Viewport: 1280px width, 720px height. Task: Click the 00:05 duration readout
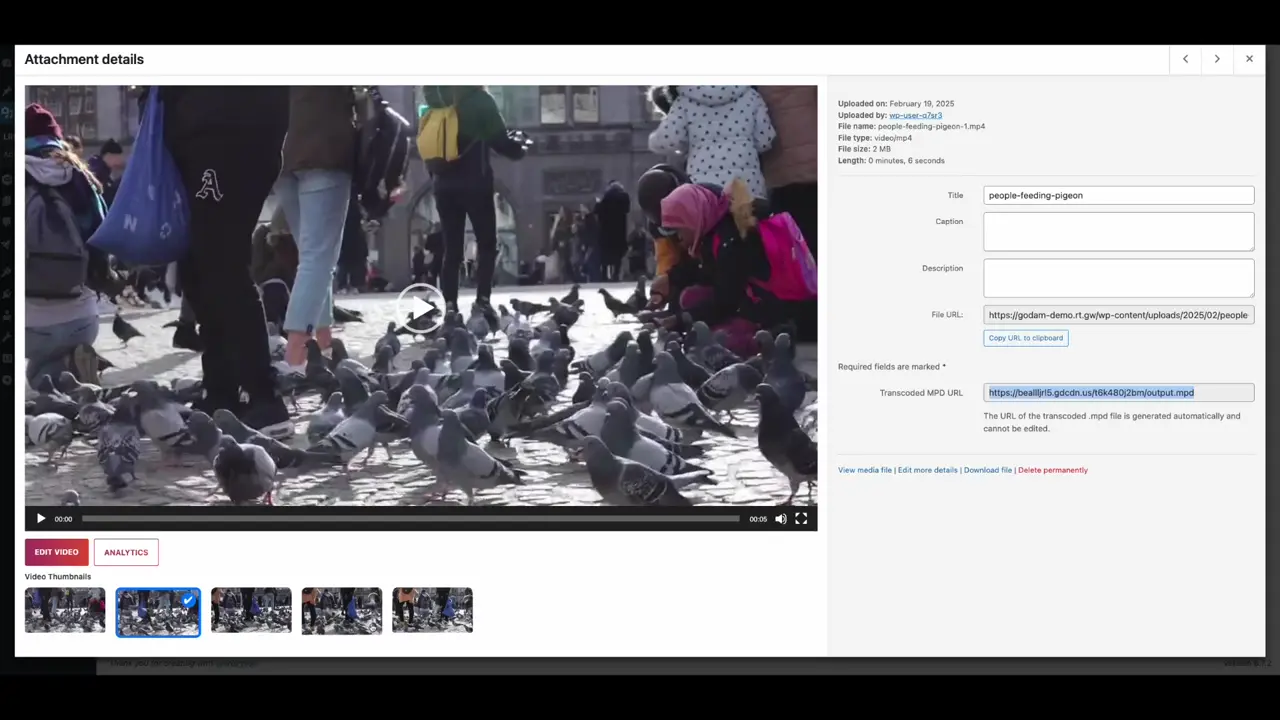[x=758, y=519]
